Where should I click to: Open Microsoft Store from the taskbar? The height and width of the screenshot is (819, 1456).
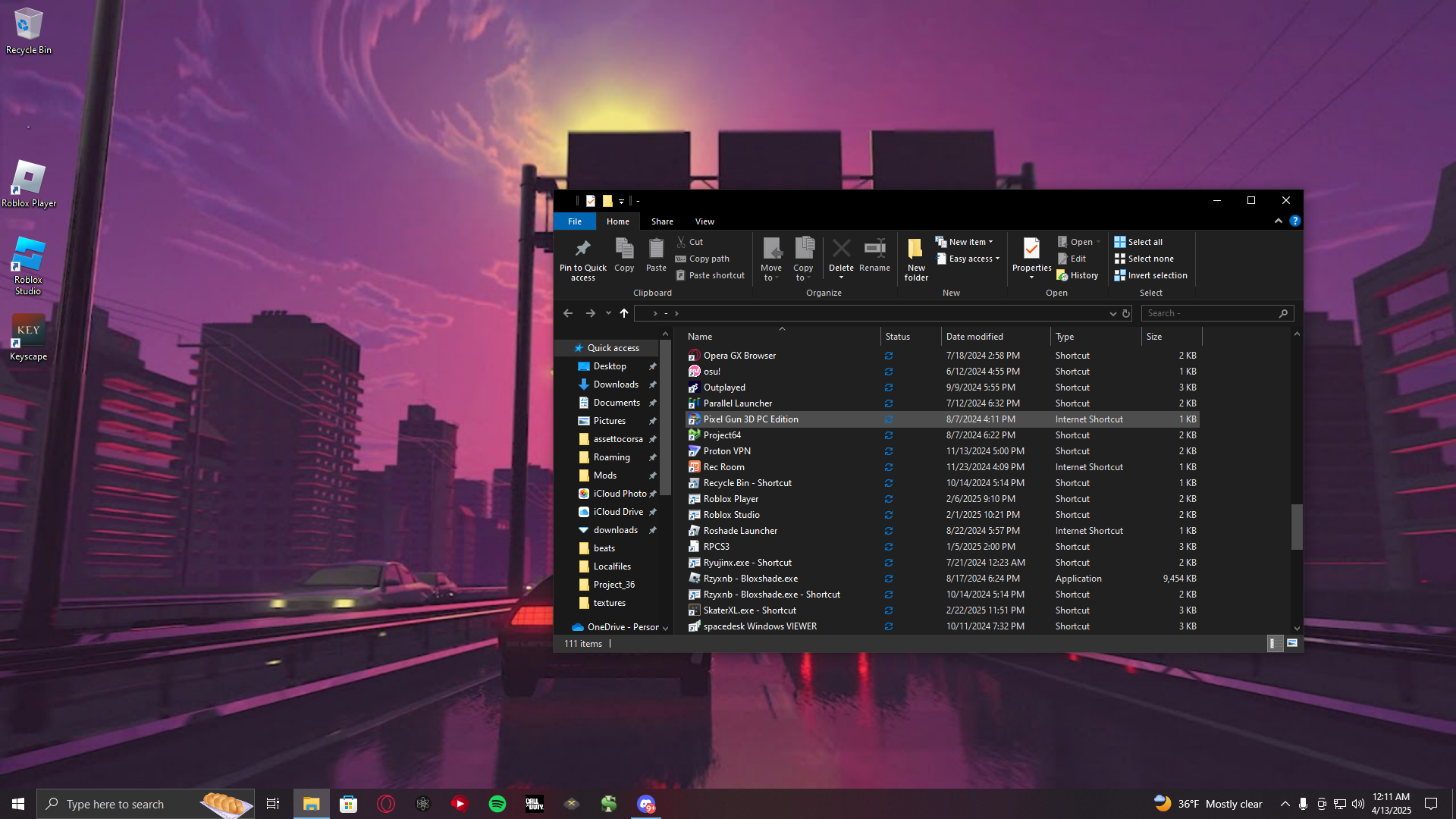point(348,804)
